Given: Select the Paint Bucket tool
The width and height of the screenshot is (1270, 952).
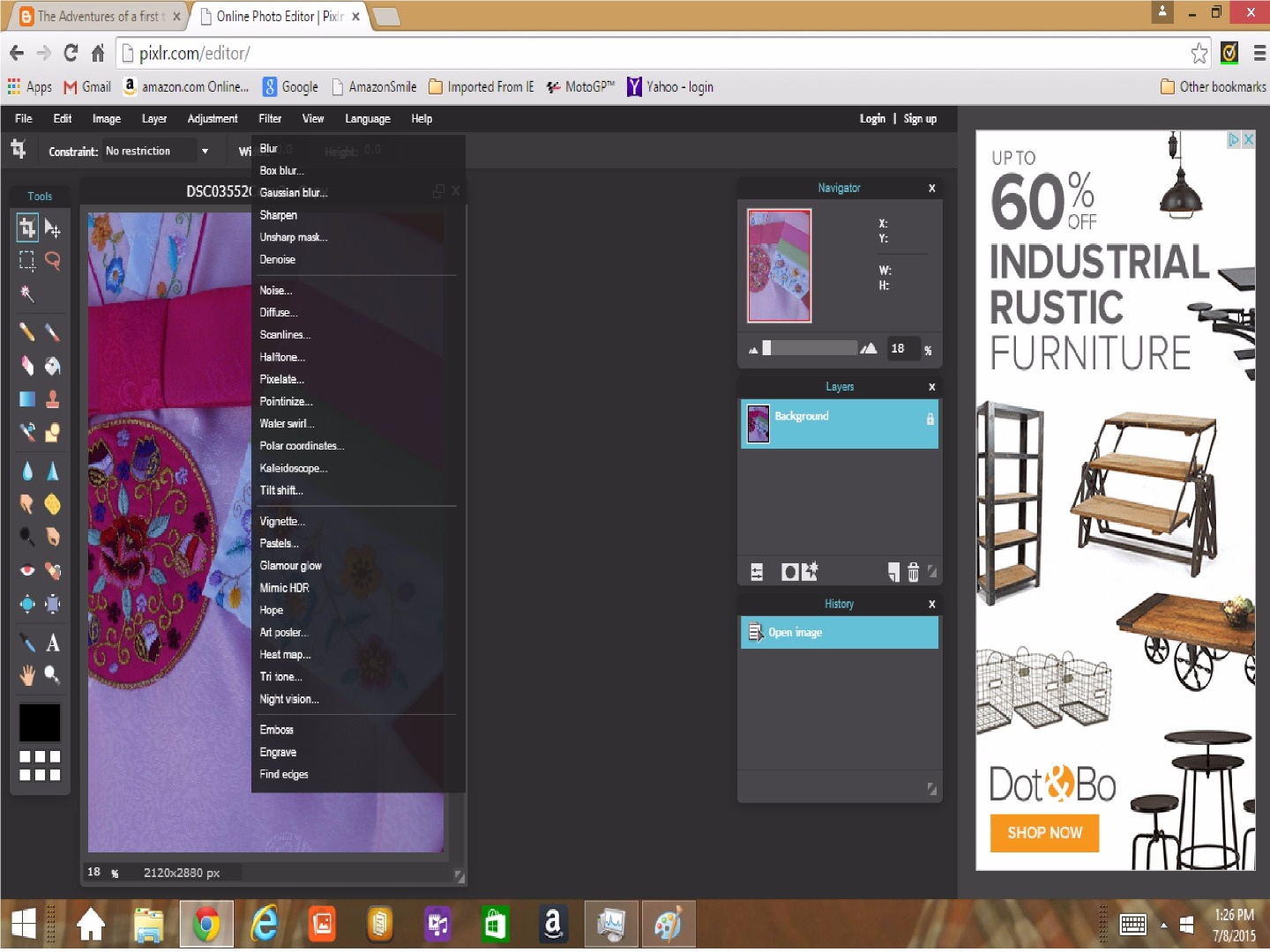Looking at the screenshot, I should [x=53, y=366].
